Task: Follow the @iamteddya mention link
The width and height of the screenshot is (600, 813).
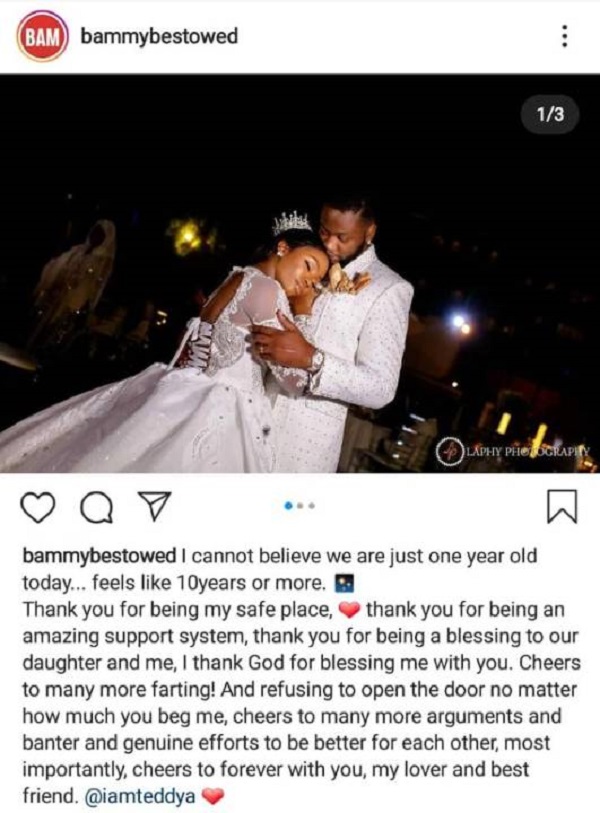Action: (x=139, y=795)
